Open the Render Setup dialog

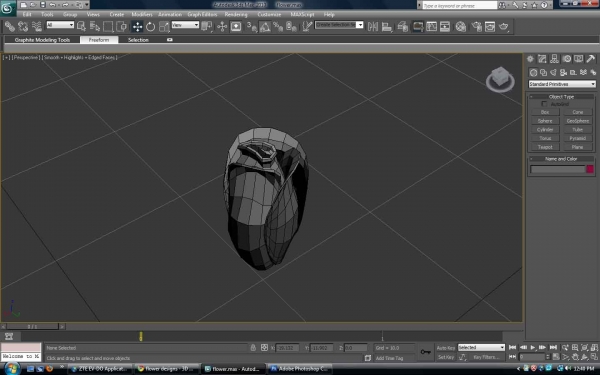pos(476,26)
